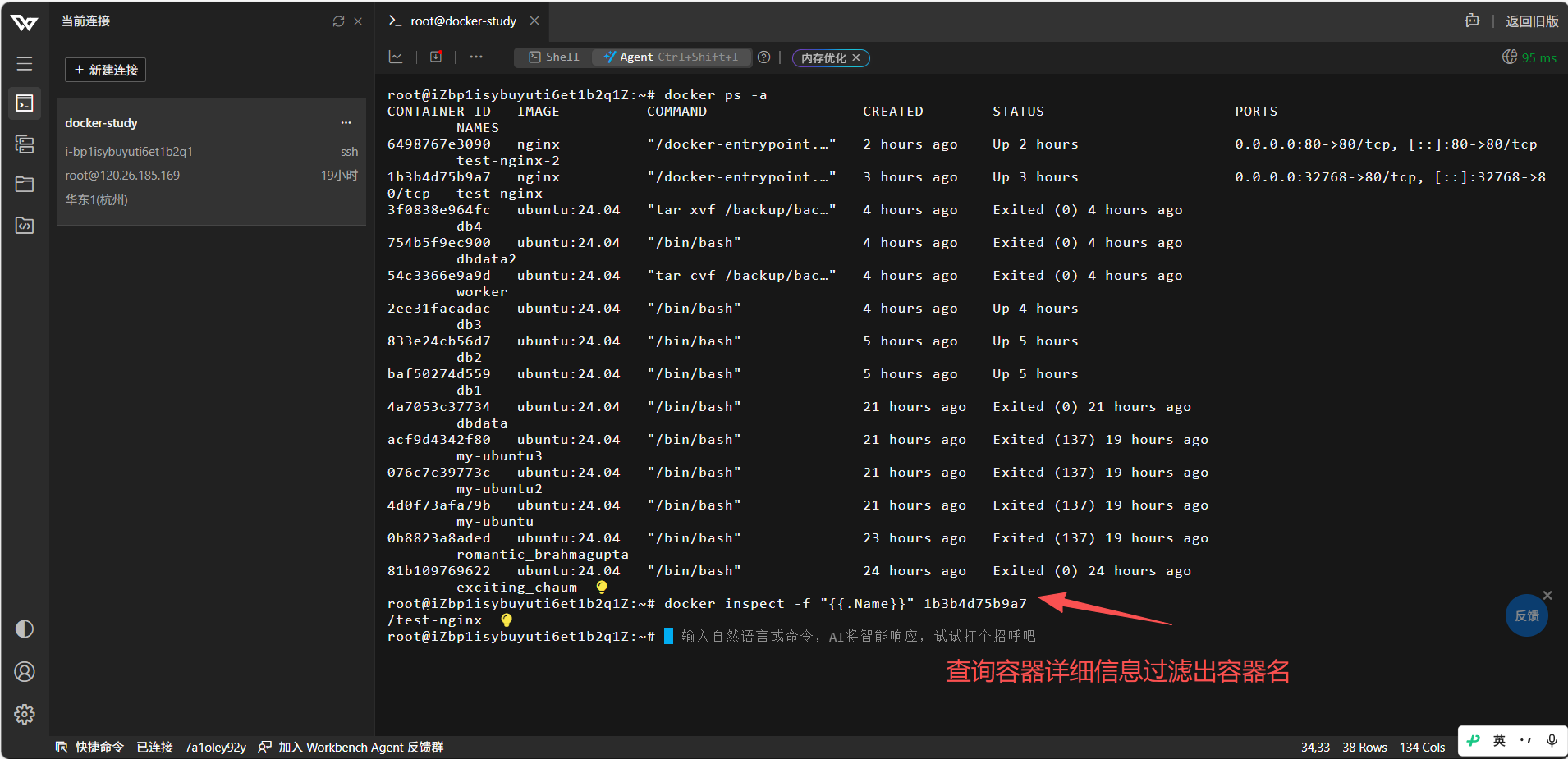
Task: Open the terminal panel icon in sidebar
Action: pos(25,103)
